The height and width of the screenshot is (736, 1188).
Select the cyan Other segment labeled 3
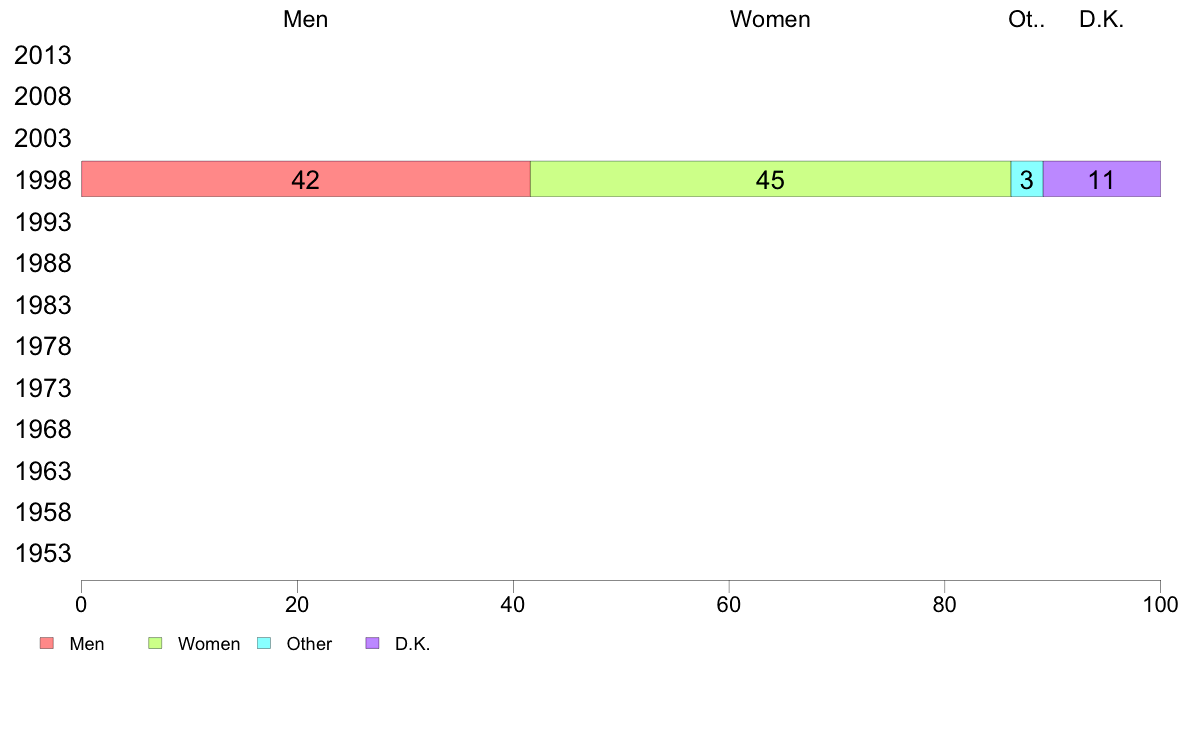coord(1027,179)
